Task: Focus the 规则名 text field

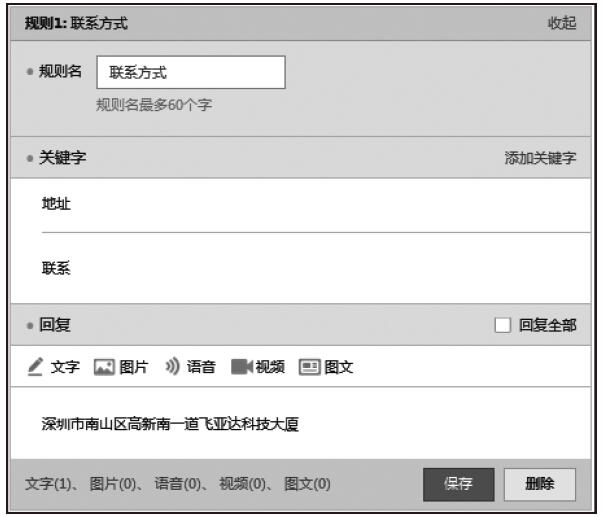Action: pos(190,72)
